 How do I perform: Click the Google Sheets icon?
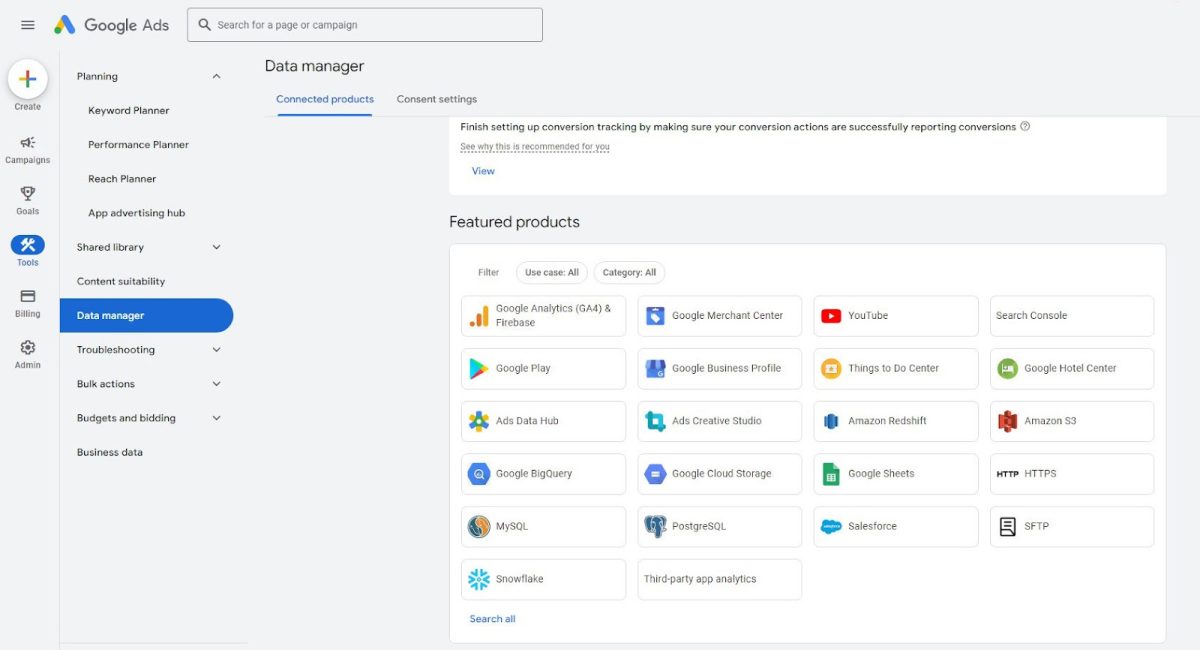pyautogui.click(x=831, y=474)
